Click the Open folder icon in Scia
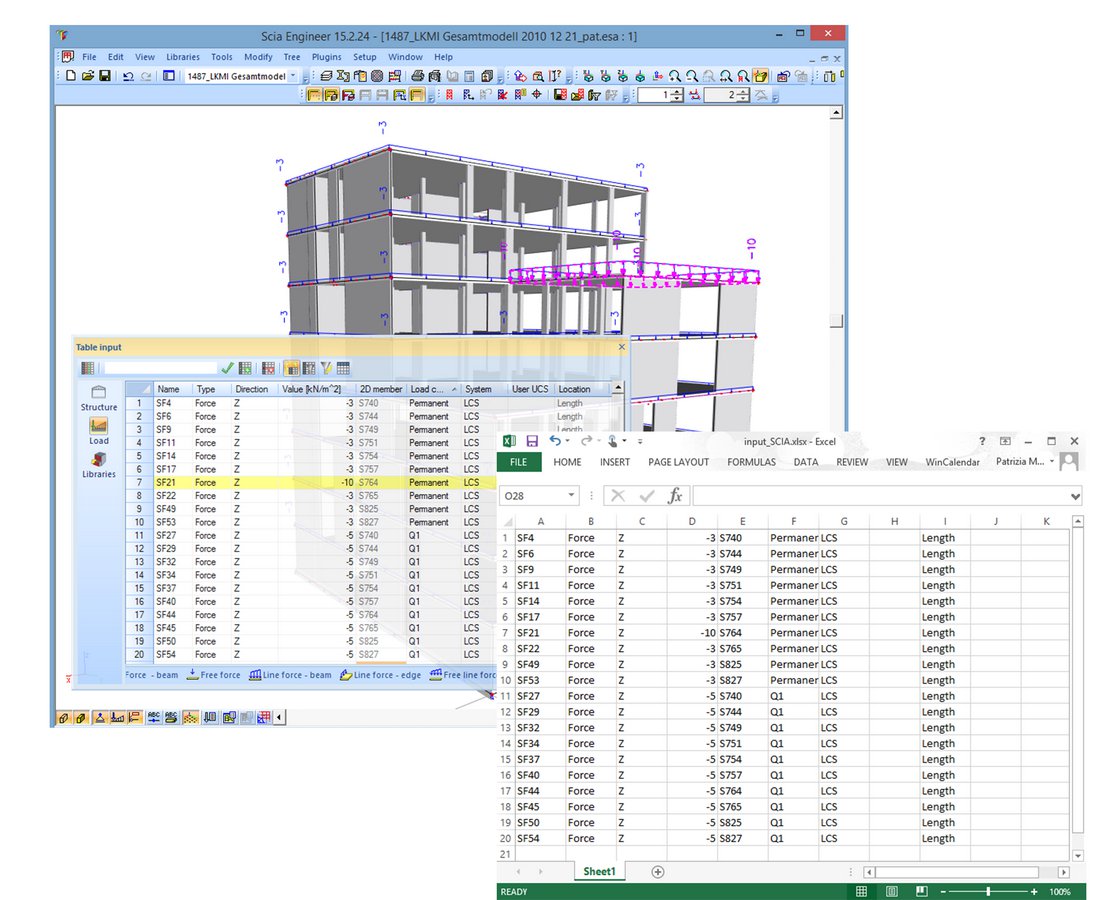 [87, 76]
